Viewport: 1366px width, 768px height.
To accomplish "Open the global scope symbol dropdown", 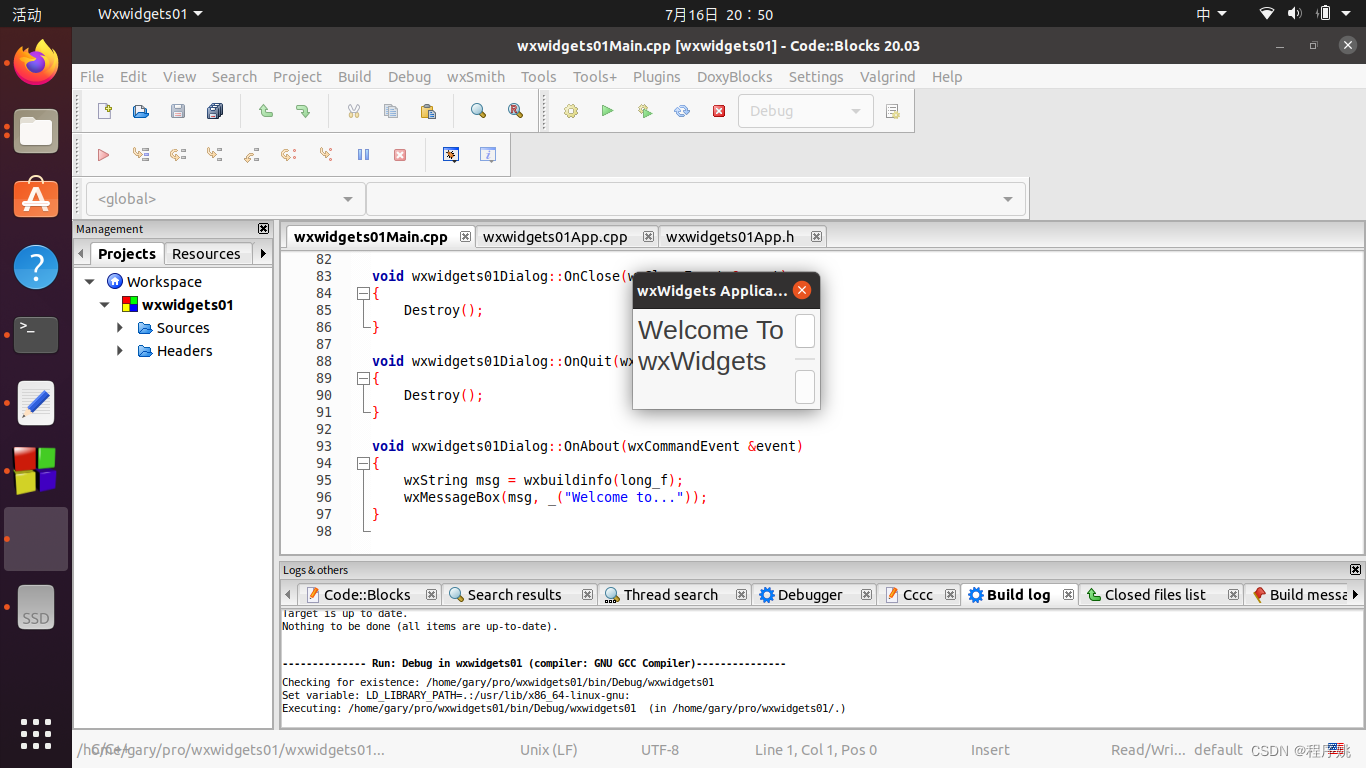I will click(x=347, y=198).
